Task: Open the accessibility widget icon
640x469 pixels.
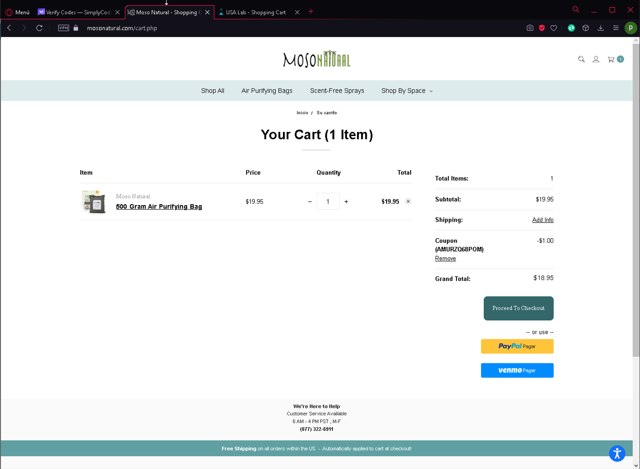Action: click(x=617, y=453)
